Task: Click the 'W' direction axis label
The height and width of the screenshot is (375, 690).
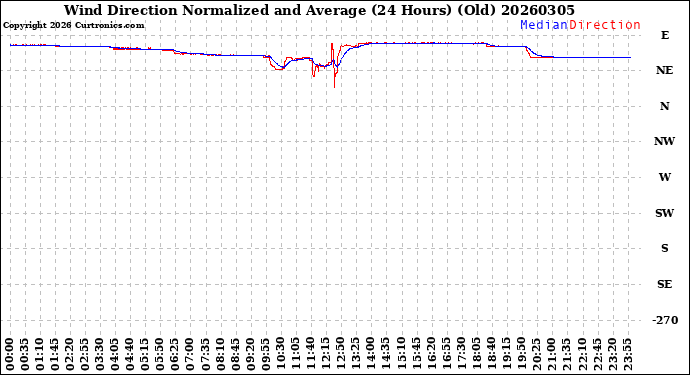Action: (x=664, y=177)
